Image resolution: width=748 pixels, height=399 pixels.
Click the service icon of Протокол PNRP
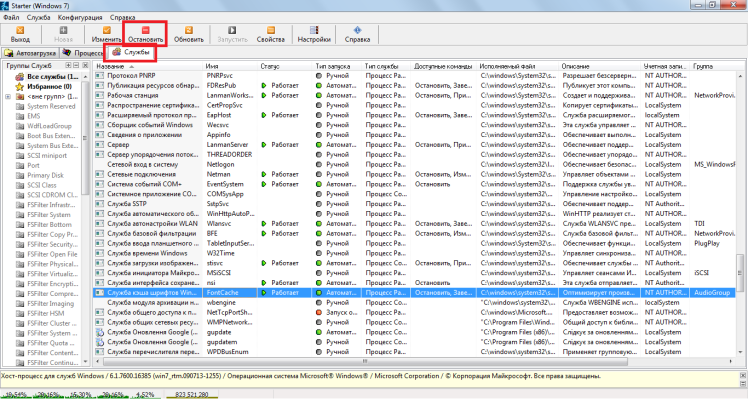99,75
